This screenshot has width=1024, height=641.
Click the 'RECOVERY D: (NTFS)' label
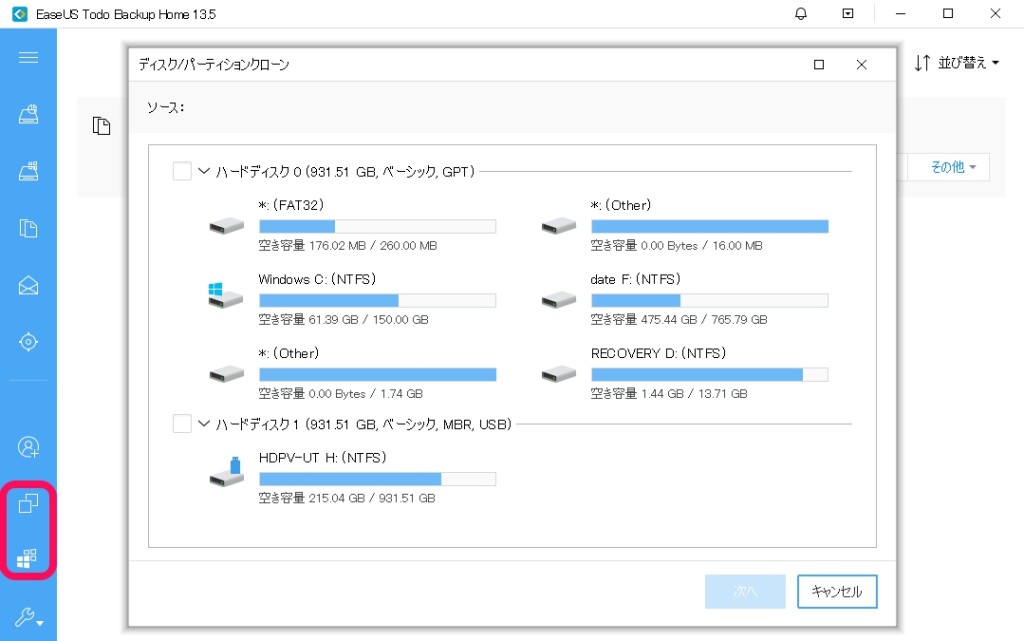(658, 353)
